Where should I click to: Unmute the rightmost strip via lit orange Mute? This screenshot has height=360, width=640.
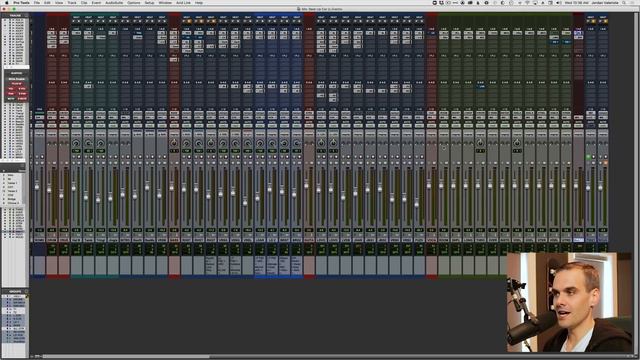pyautogui.click(x=605, y=162)
